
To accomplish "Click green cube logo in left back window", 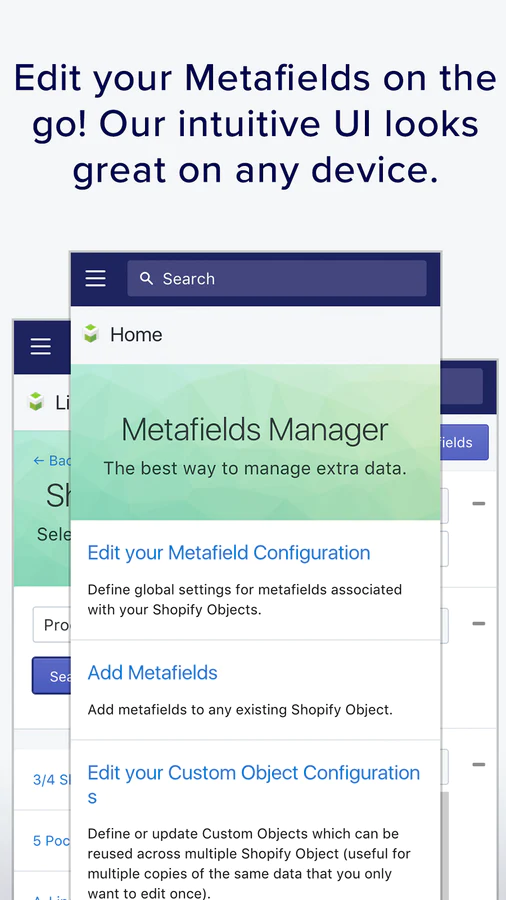I will [x=36, y=402].
